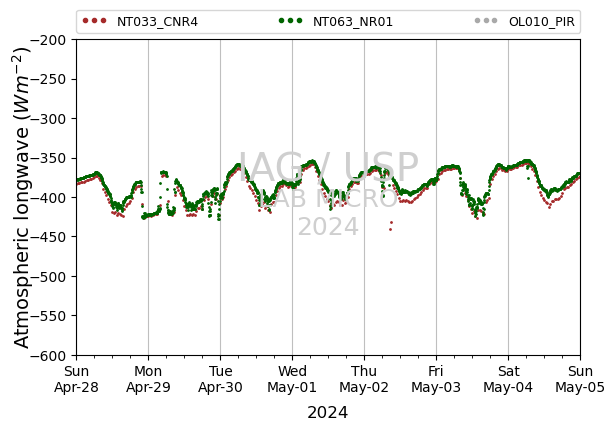Click the Tue Apr-30 x-axis label
Image resolution: width=615 pixels, height=431 pixels.
click(220, 379)
